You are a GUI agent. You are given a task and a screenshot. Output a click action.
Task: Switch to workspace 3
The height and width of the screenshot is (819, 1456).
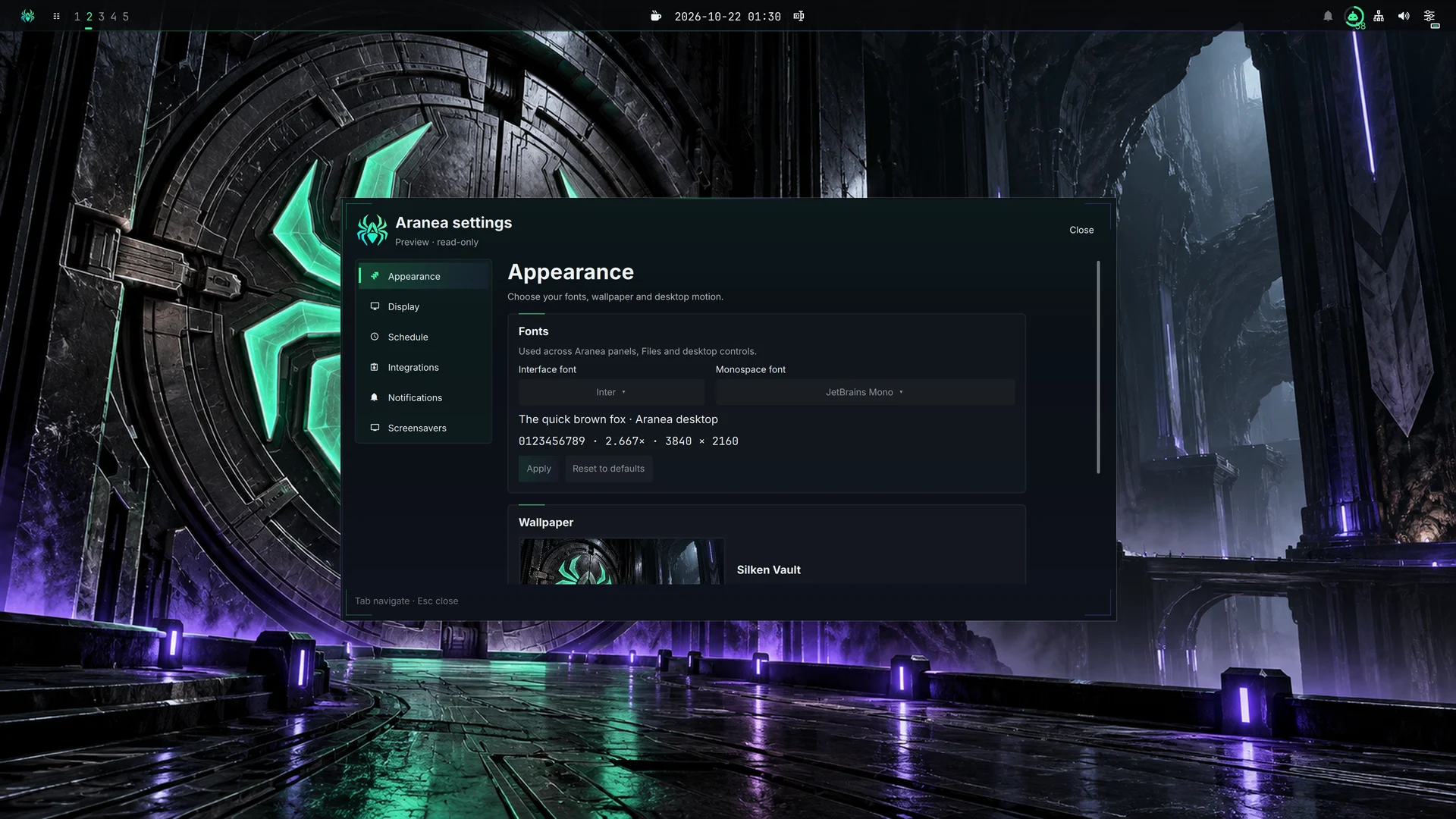[x=102, y=17]
